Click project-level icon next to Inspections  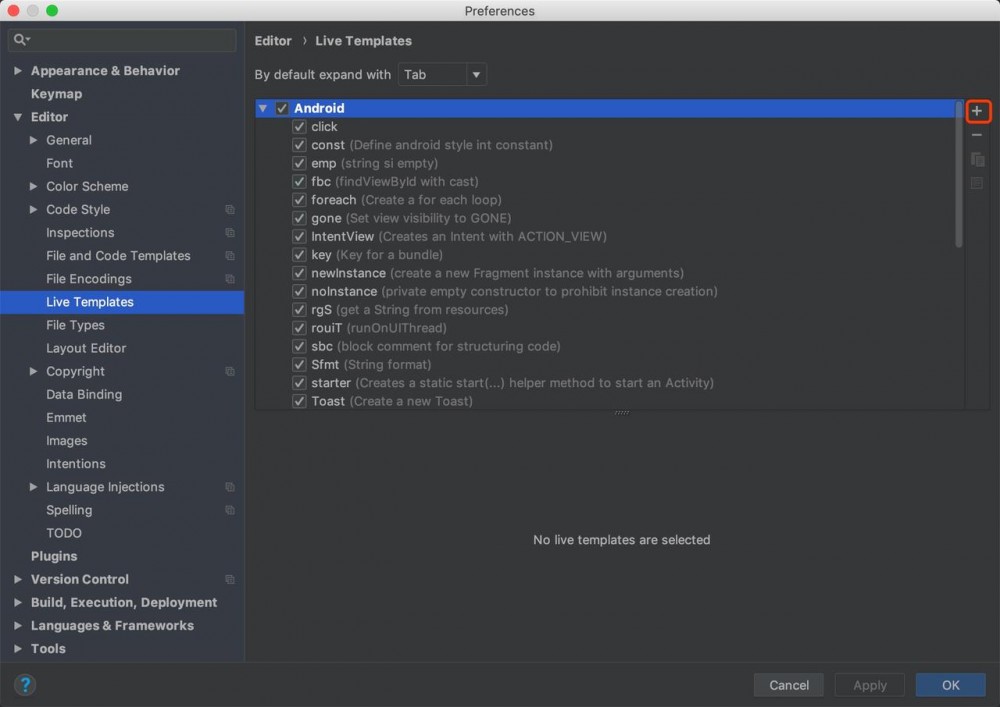pos(230,233)
